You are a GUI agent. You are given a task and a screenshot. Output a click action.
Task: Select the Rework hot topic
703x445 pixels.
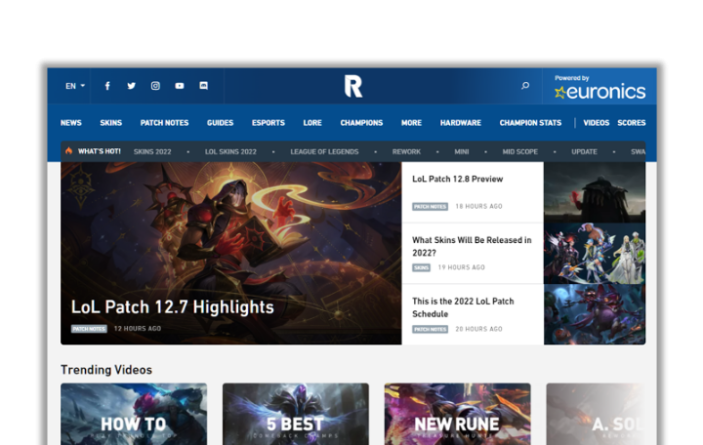[406, 152]
